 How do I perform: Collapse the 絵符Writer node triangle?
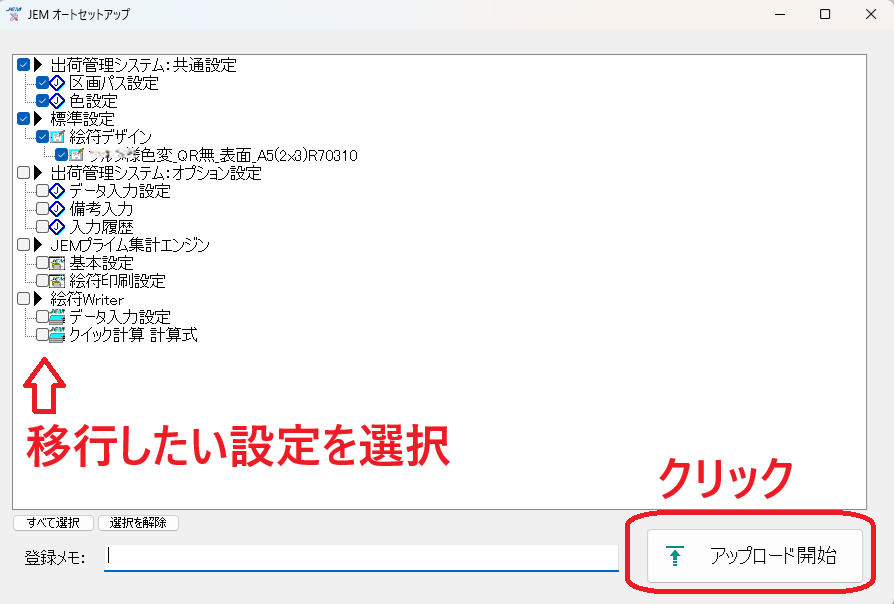[39, 299]
